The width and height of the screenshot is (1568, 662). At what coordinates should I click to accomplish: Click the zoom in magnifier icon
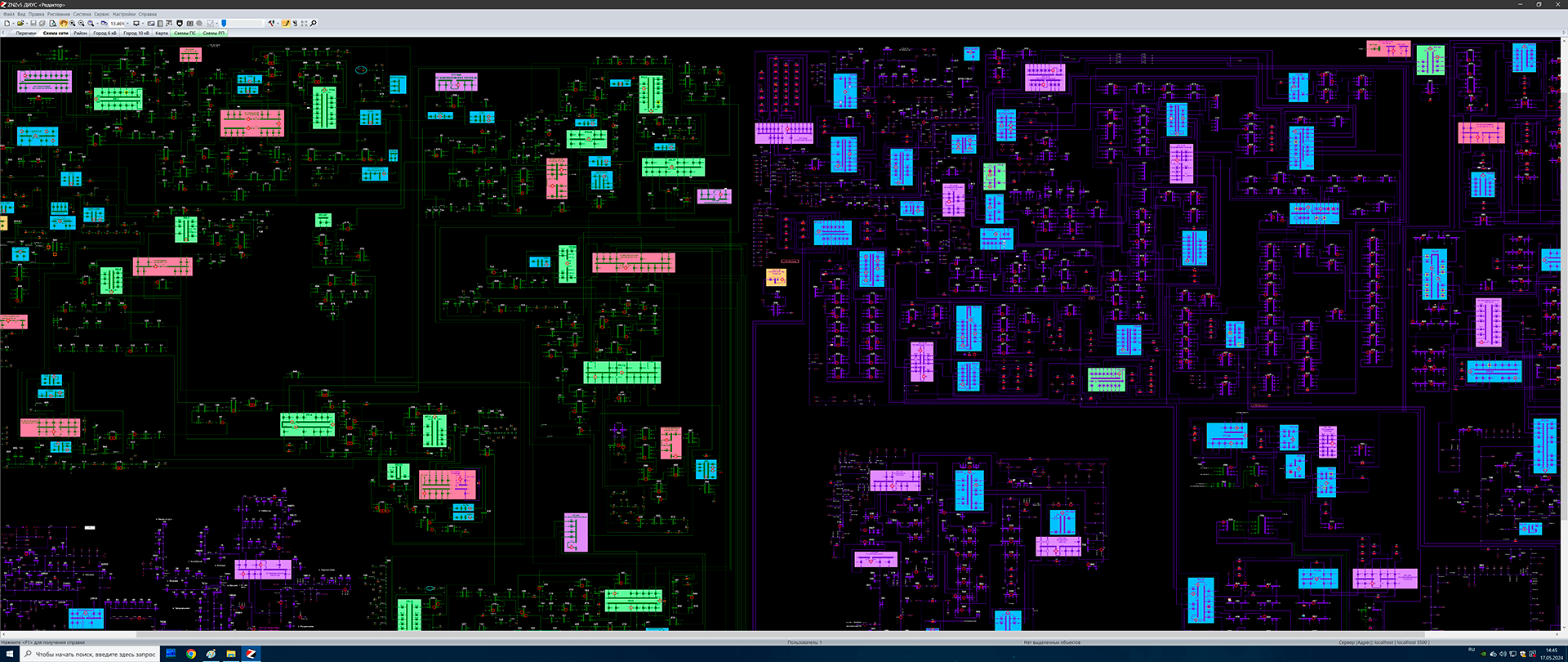[x=73, y=24]
